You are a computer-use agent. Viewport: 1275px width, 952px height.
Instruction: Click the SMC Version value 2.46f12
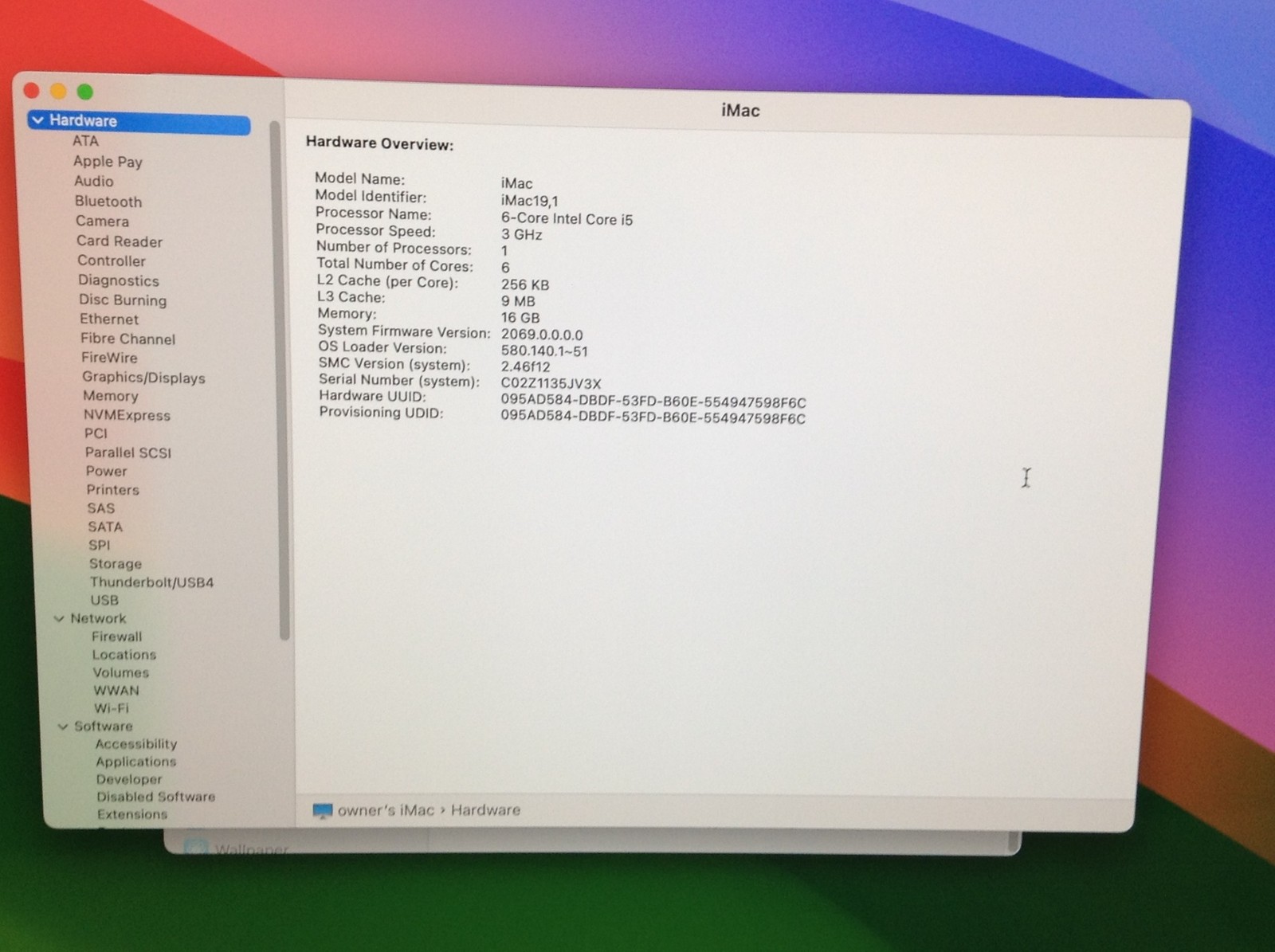[x=525, y=367]
